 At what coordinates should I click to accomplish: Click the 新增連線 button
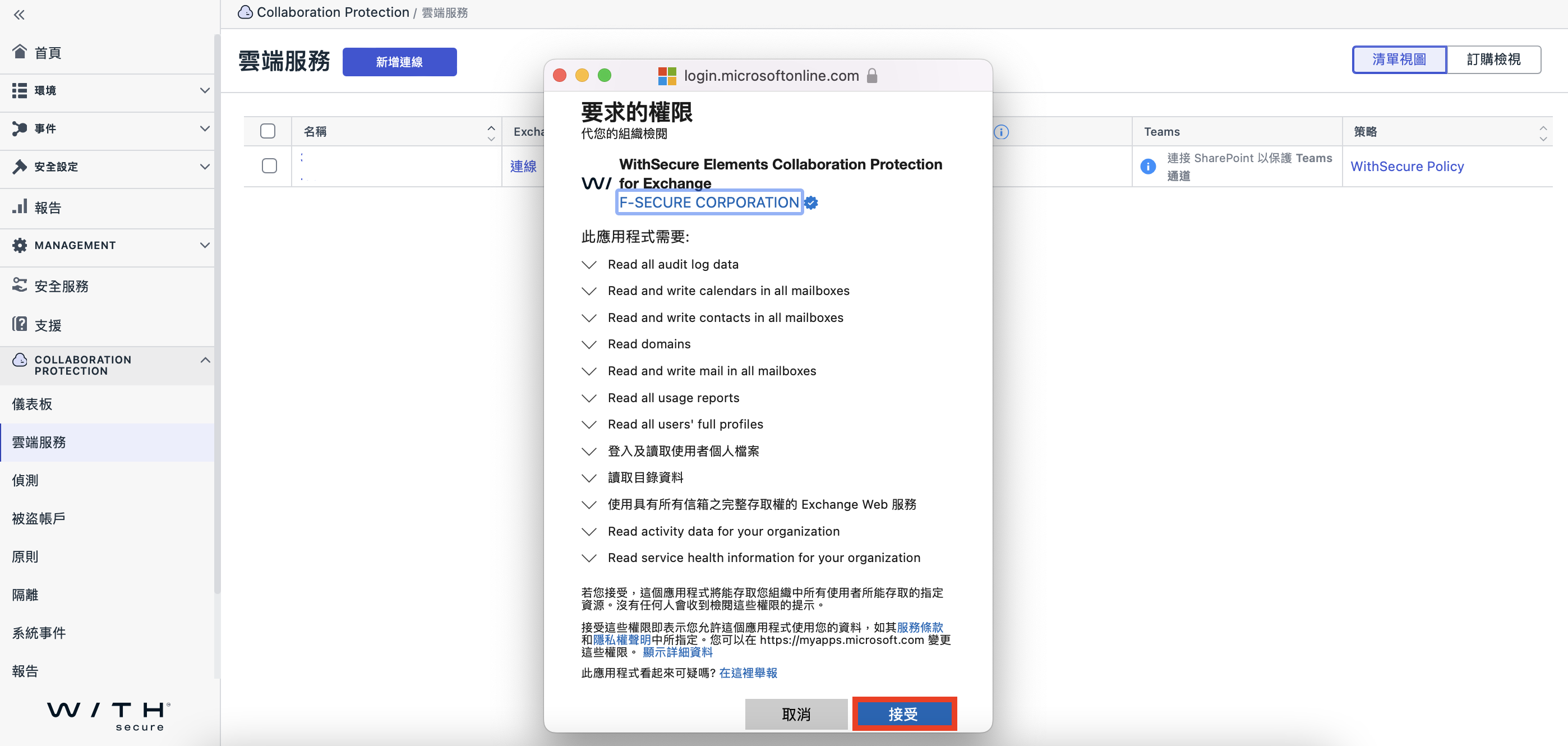pyautogui.click(x=399, y=62)
